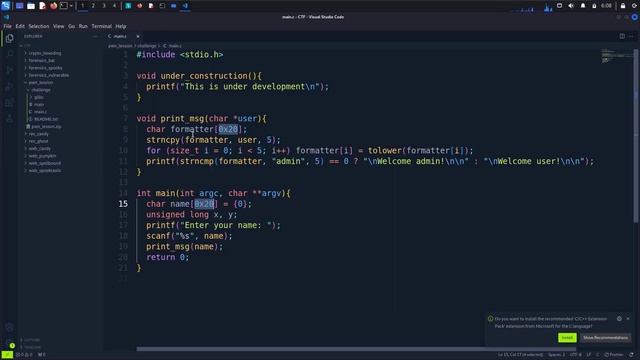Image resolution: width=640 pixels, height=360 pixels.
Task: Open the Edit menu
Action: (x=20, y=26)
